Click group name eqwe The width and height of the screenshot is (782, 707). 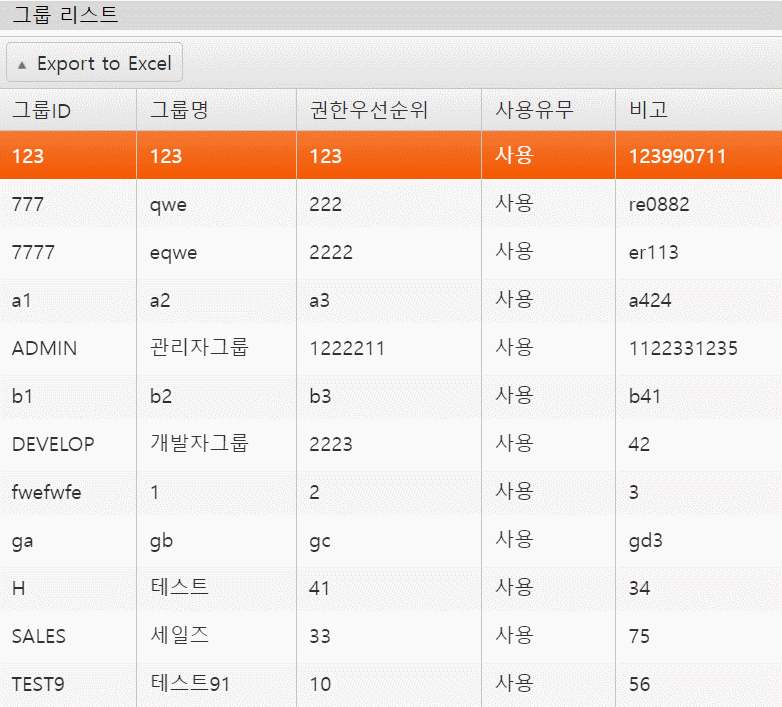click(174, 253)
